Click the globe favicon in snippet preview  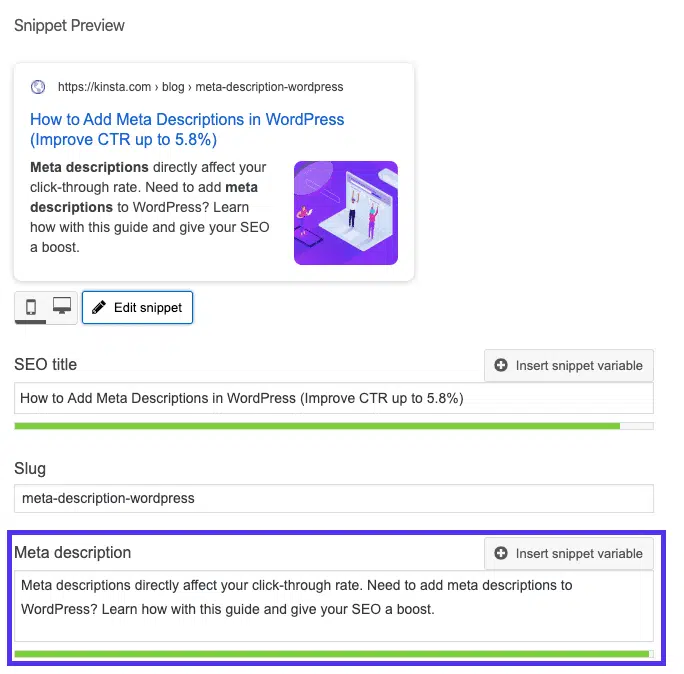(x=38, y=87)
